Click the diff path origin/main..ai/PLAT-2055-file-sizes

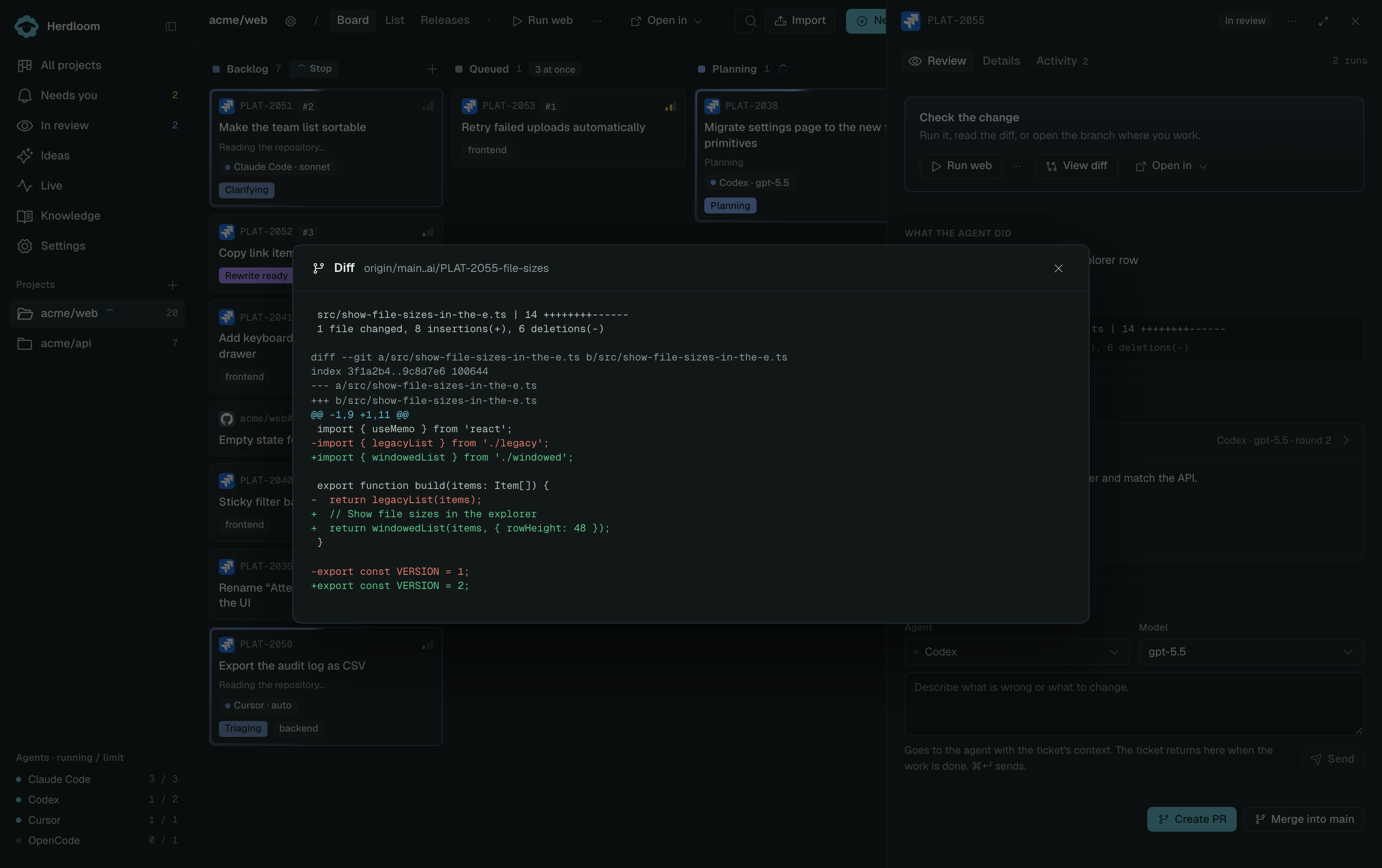[456, 268]
